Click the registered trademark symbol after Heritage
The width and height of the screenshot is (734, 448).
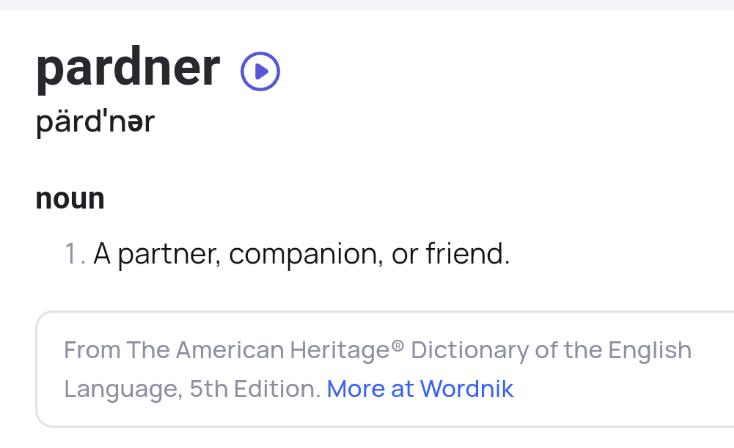tap(397, 346)
